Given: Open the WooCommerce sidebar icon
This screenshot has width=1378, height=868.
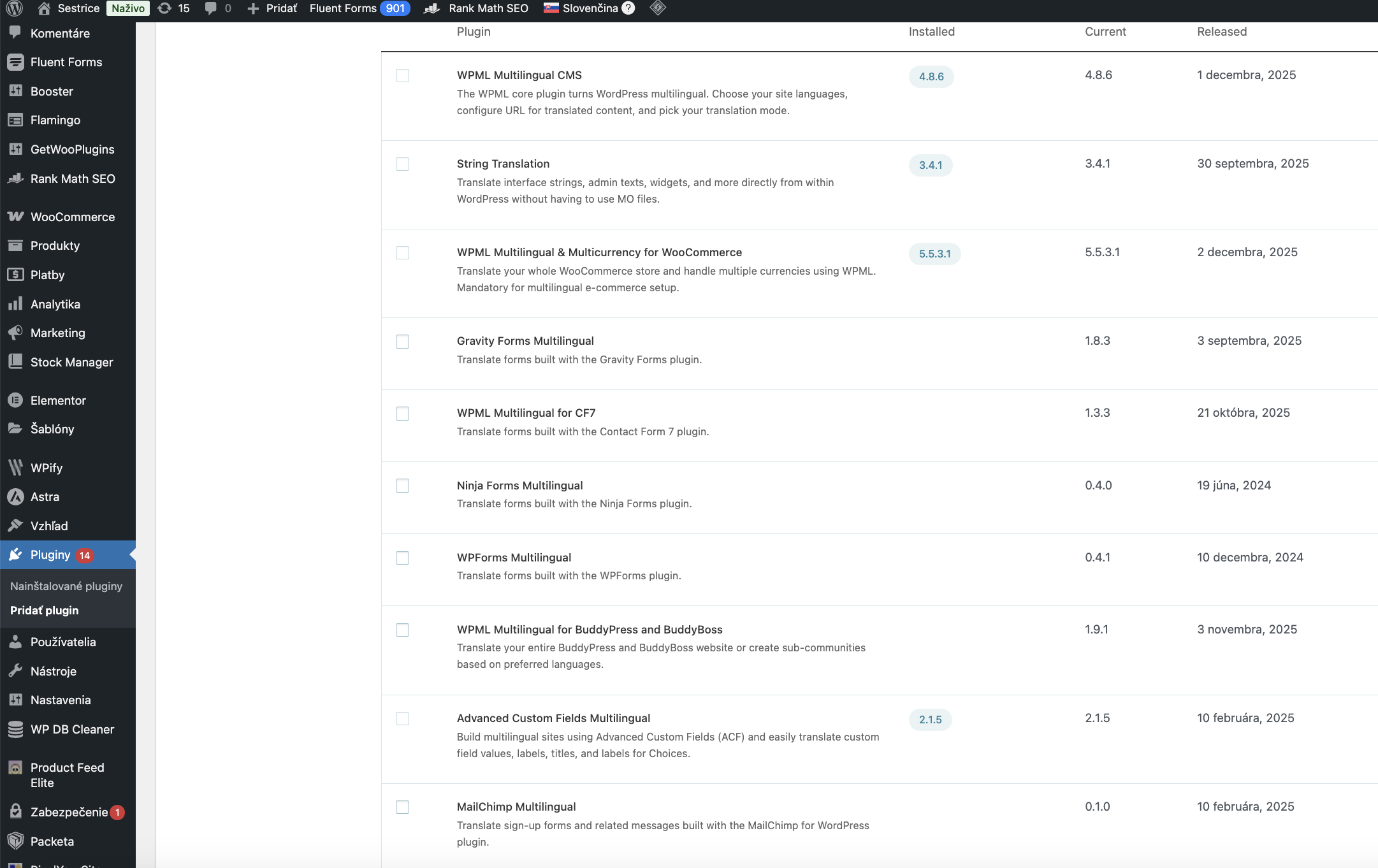Looking at the screenshot, I should click(x=15, y=217).
